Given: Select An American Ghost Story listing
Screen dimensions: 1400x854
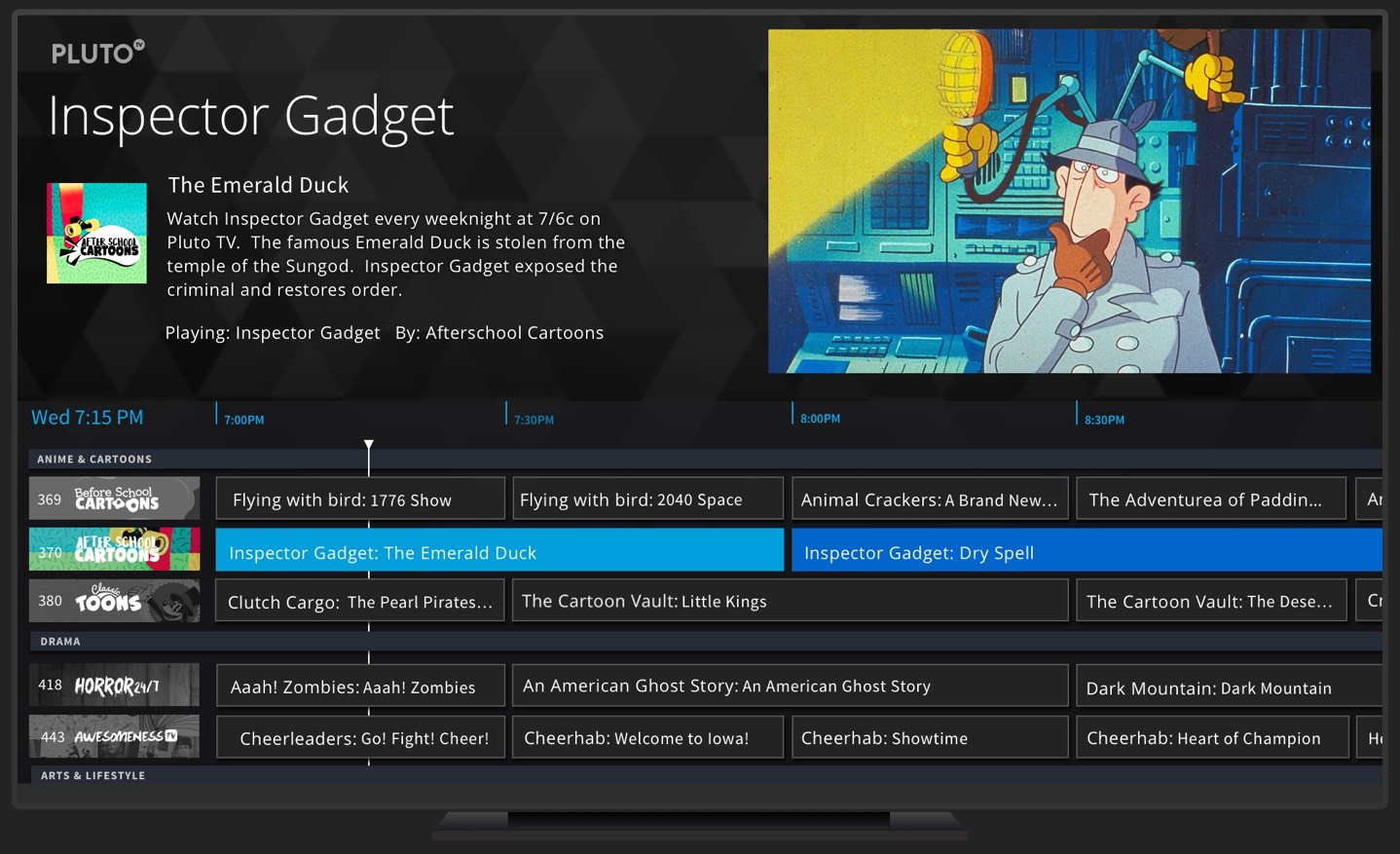Looking at the screenshot, I should pos(791,686).
